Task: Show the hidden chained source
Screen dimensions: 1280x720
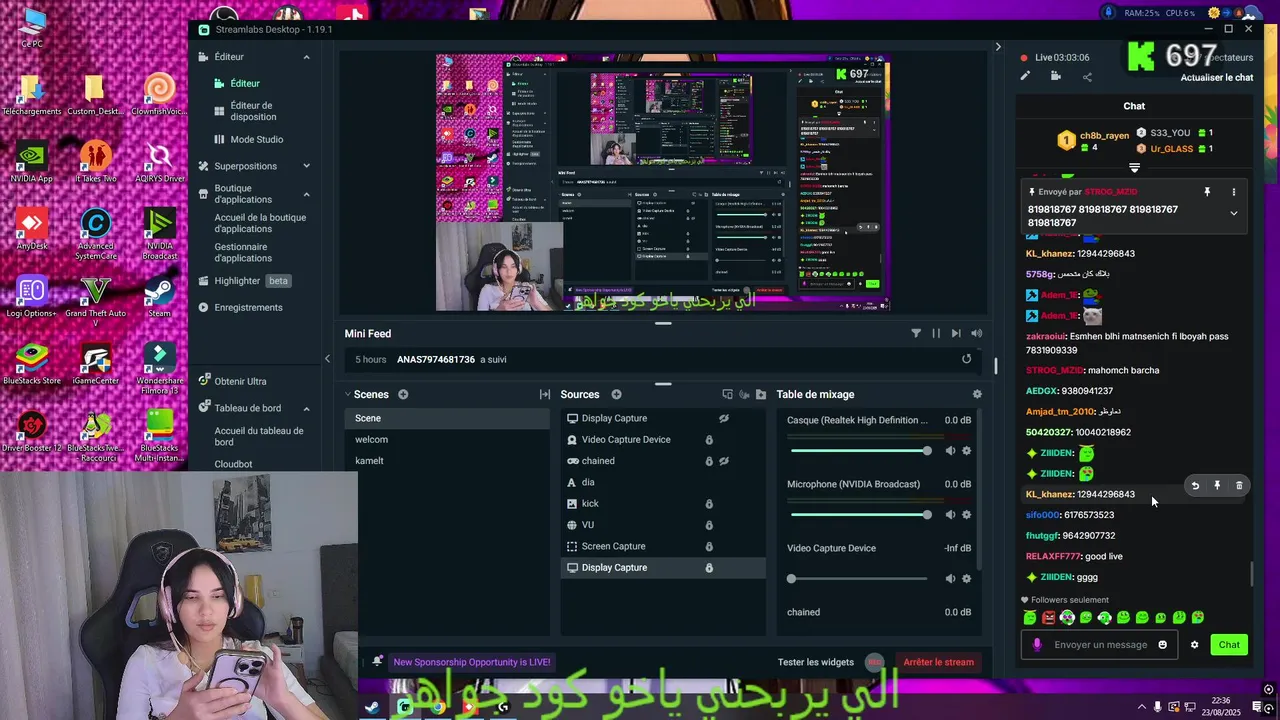Action: tap(724, 461)
